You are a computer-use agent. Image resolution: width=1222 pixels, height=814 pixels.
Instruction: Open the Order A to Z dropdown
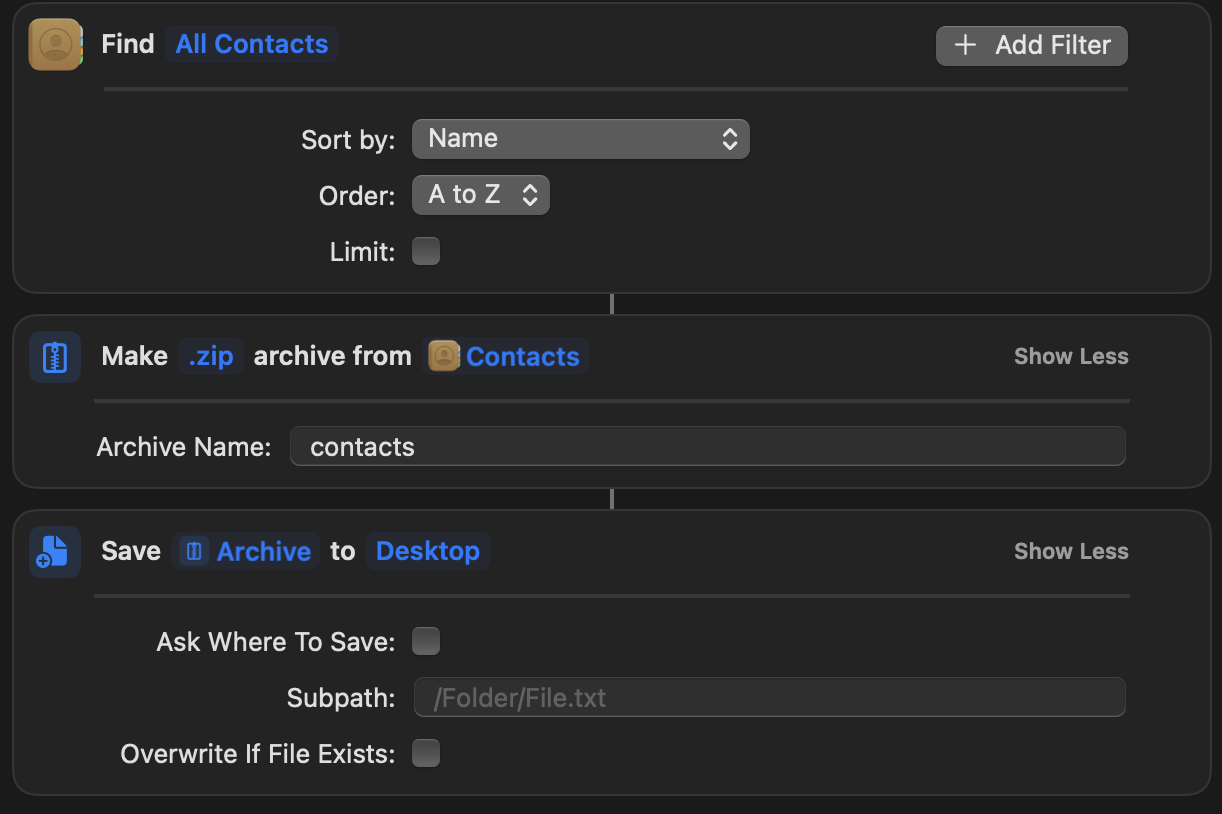pos(481,194)
